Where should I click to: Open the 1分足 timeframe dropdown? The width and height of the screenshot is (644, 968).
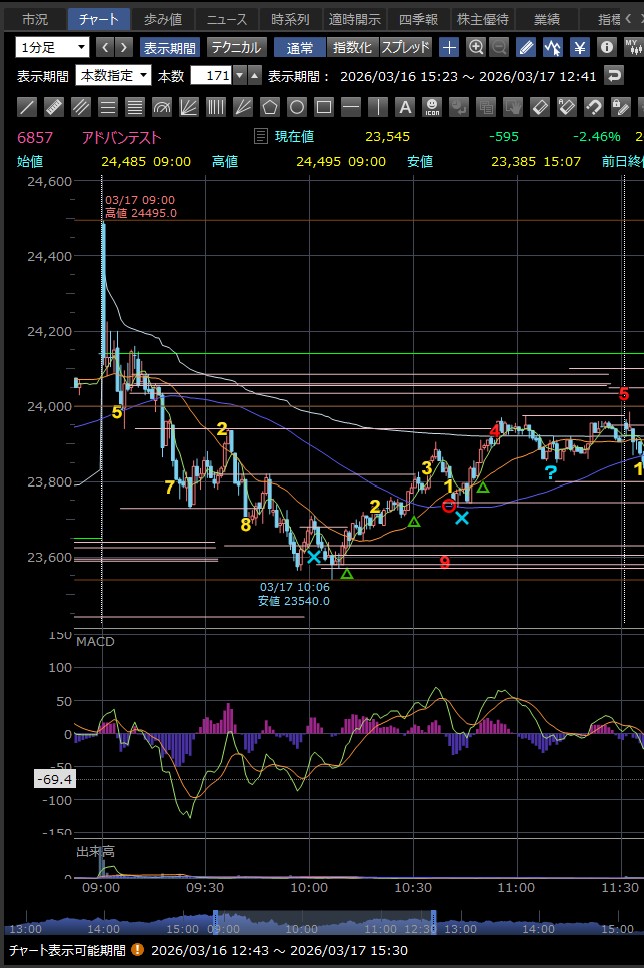tap(52, 47)
